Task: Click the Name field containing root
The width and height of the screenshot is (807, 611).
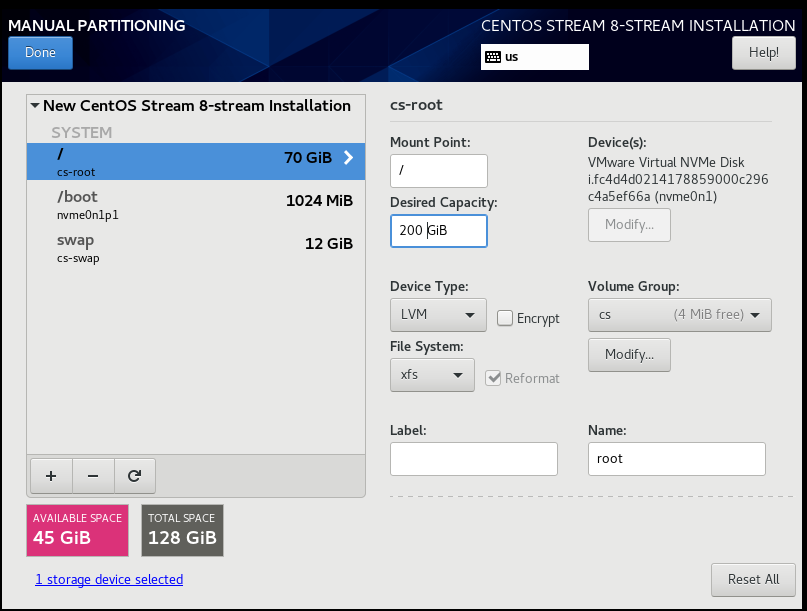Action: (x=677, y=459)
